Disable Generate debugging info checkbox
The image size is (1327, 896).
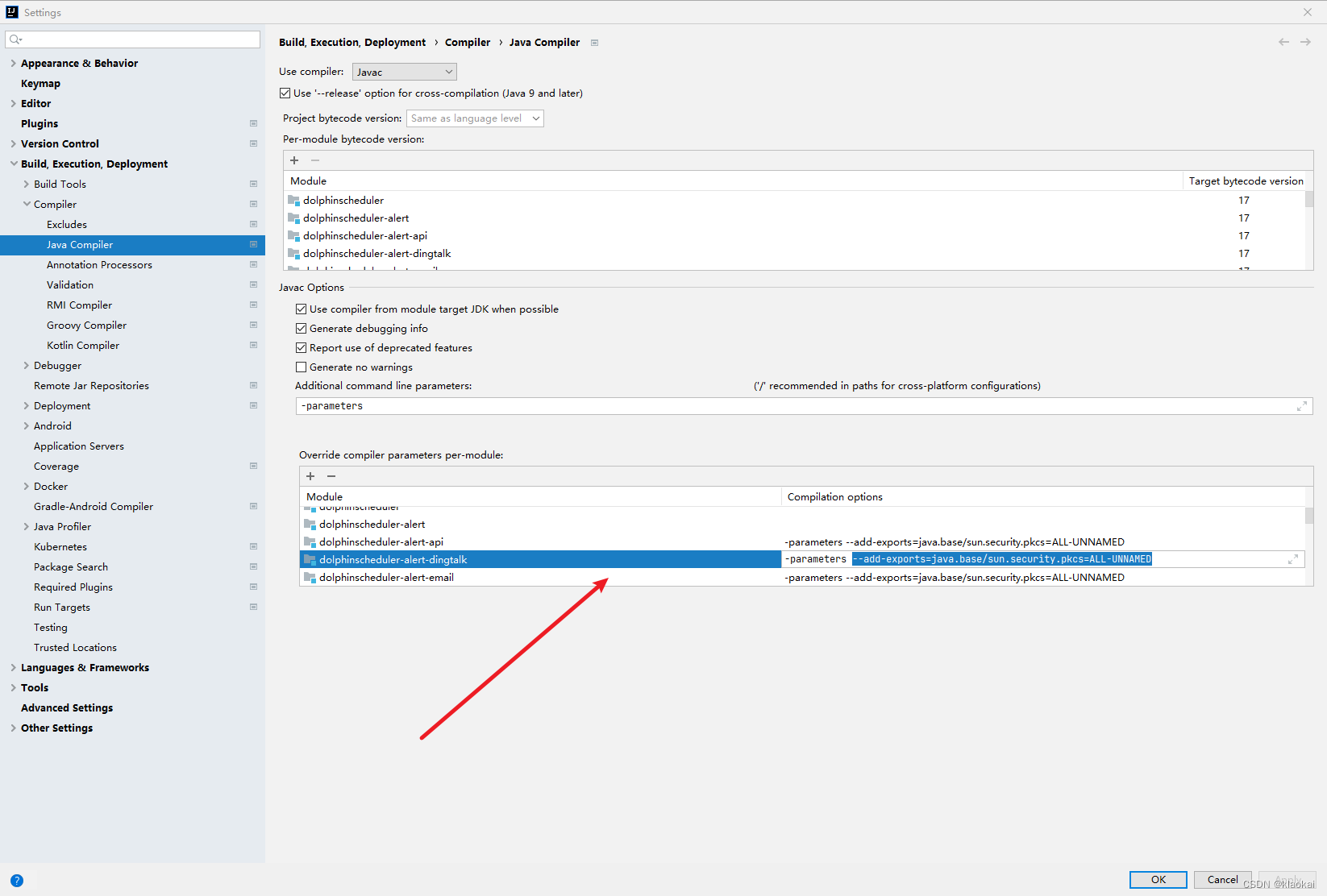click(302, 329)
